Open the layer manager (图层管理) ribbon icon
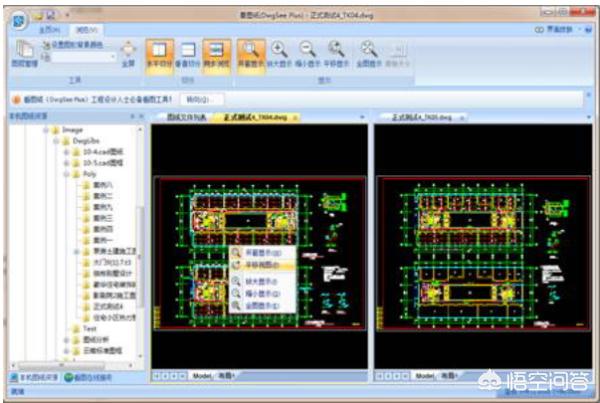Screen dimensions: 600x403 click(x=24, y=54)
